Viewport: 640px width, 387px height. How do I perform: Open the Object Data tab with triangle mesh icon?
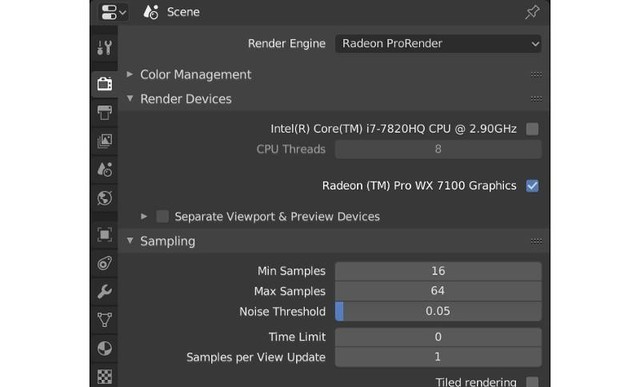click(x=104, y=320)
